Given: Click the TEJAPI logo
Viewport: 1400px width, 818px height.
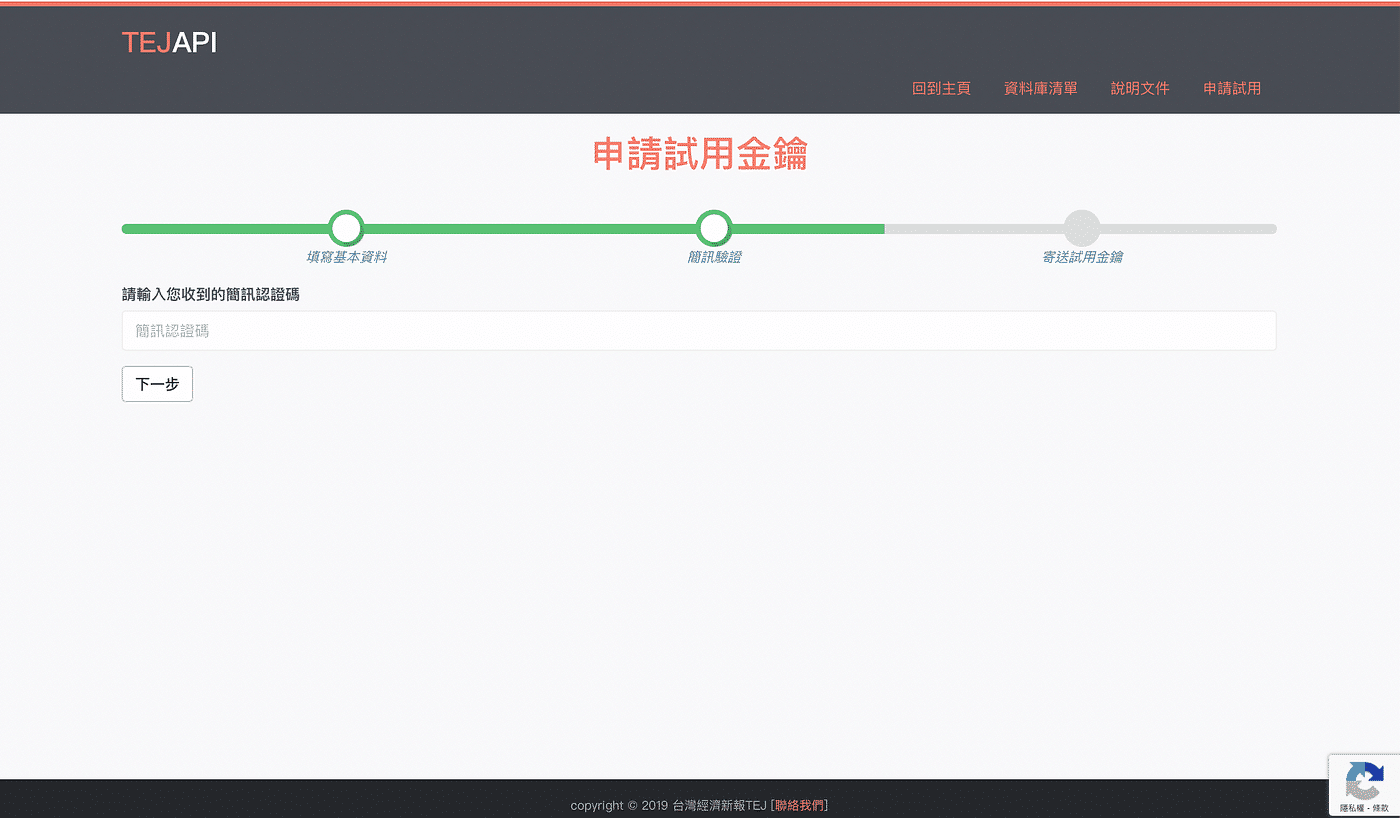Looking at the screenshot, I should coord(169,43).
